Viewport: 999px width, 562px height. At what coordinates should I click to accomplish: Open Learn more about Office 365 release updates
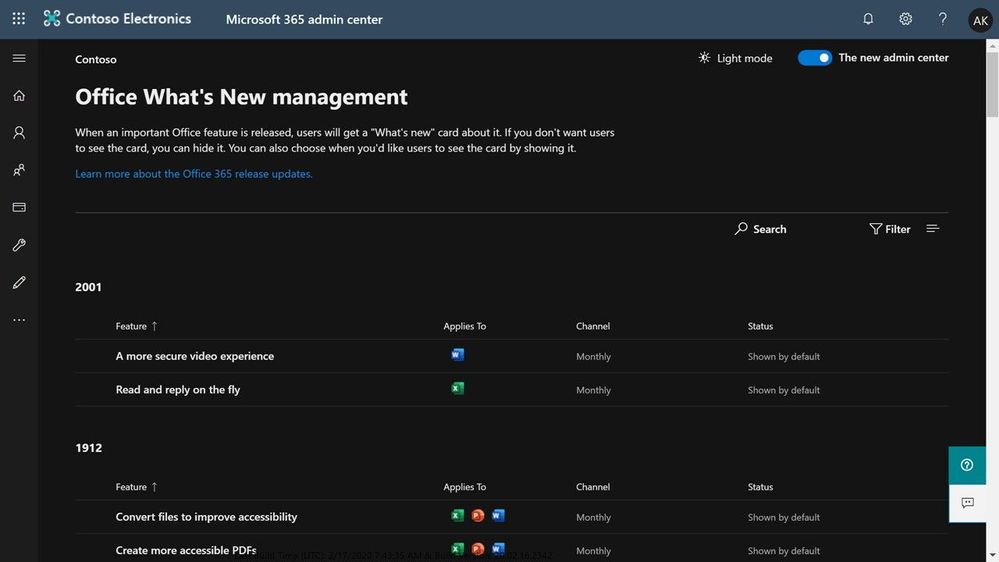coord(194,173)
